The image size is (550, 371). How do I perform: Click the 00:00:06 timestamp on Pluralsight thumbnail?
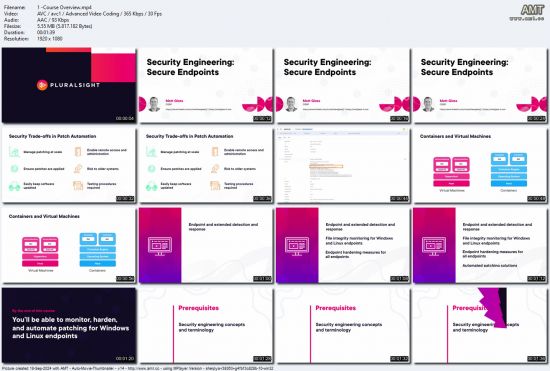click(x=125, y=119)
